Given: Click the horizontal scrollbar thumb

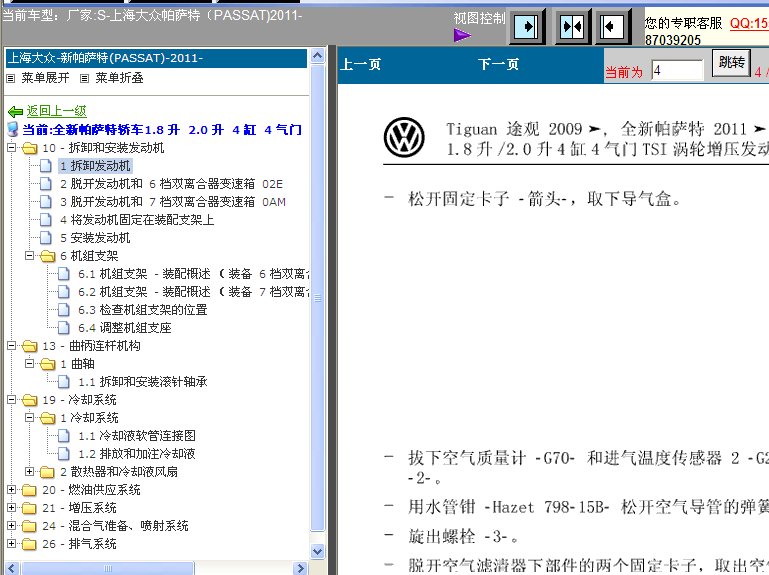Looking at the screenshot, I should [x=108, y=569].
